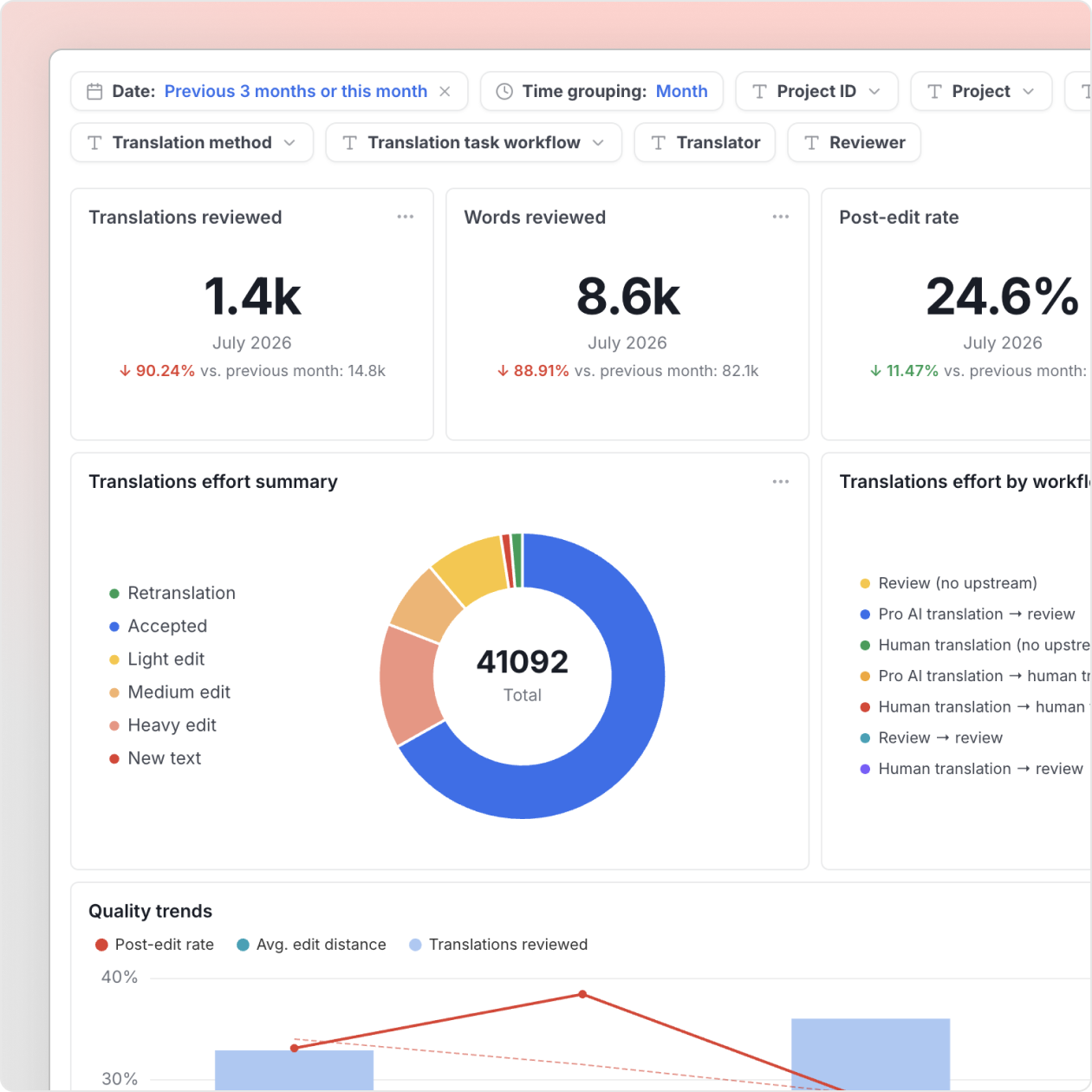1092x1092 pixels.
Task: Click 'Pro AI translation → review' legend entry
Action: click(967, 614)
